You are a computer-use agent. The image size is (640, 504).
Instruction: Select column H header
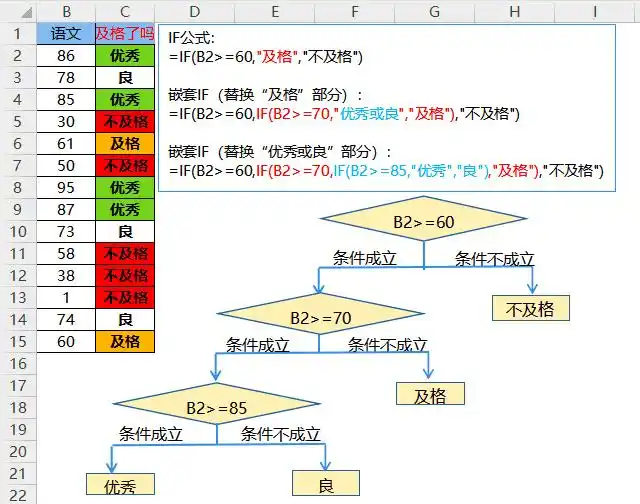click(x=515, y=11)
